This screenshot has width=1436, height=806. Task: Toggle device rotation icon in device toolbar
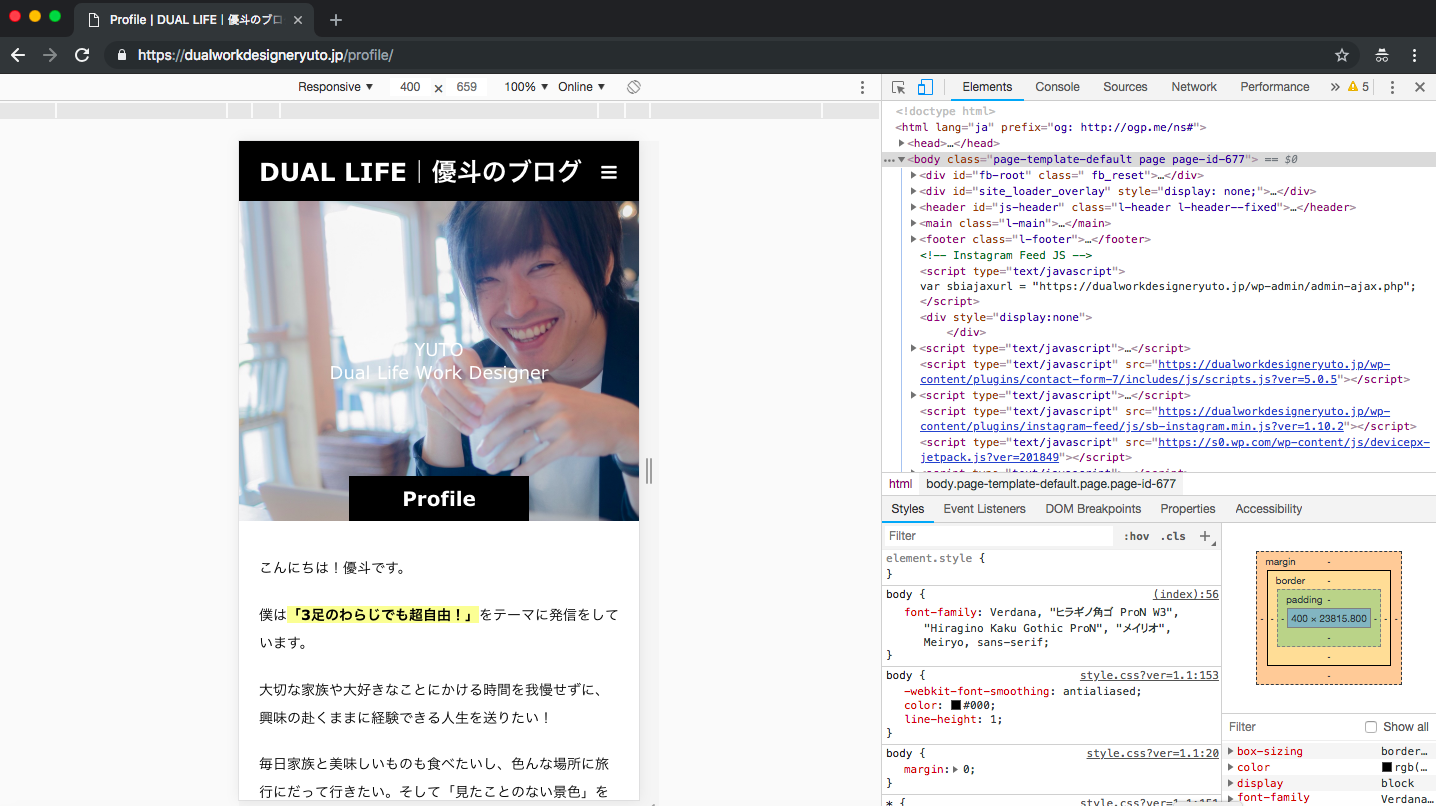[634, 87]
